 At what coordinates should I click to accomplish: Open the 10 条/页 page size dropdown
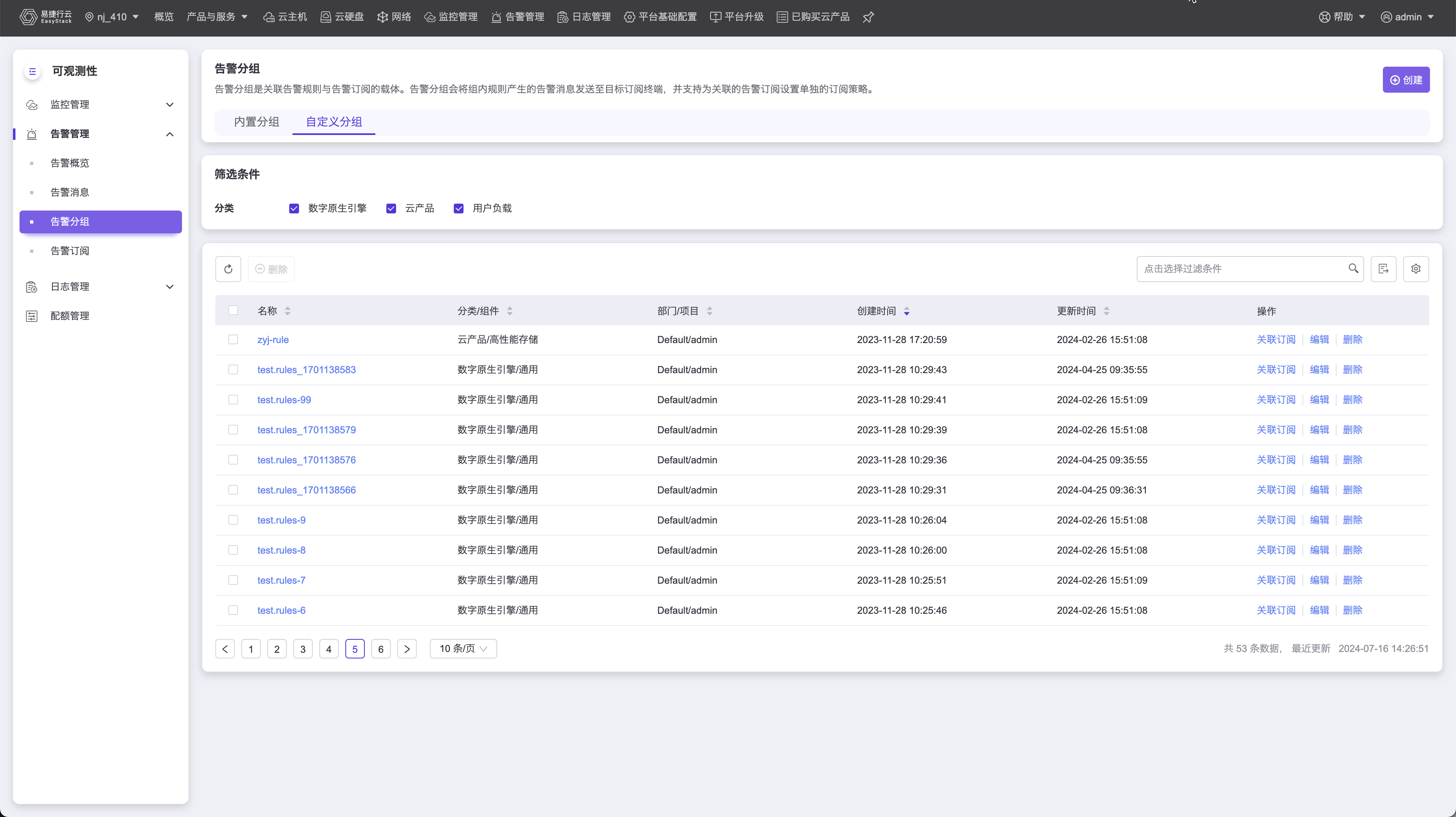[463, 649]
